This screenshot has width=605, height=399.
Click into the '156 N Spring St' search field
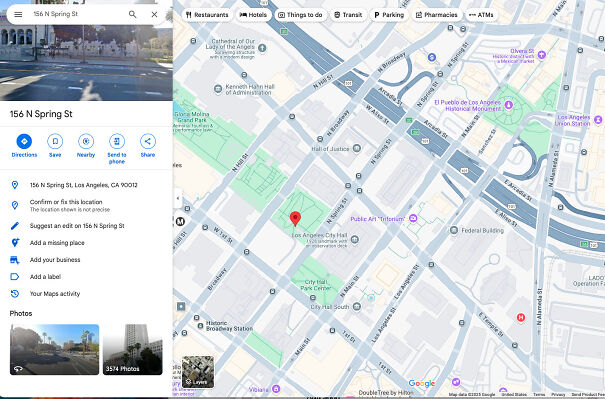[x=77, y=14]
